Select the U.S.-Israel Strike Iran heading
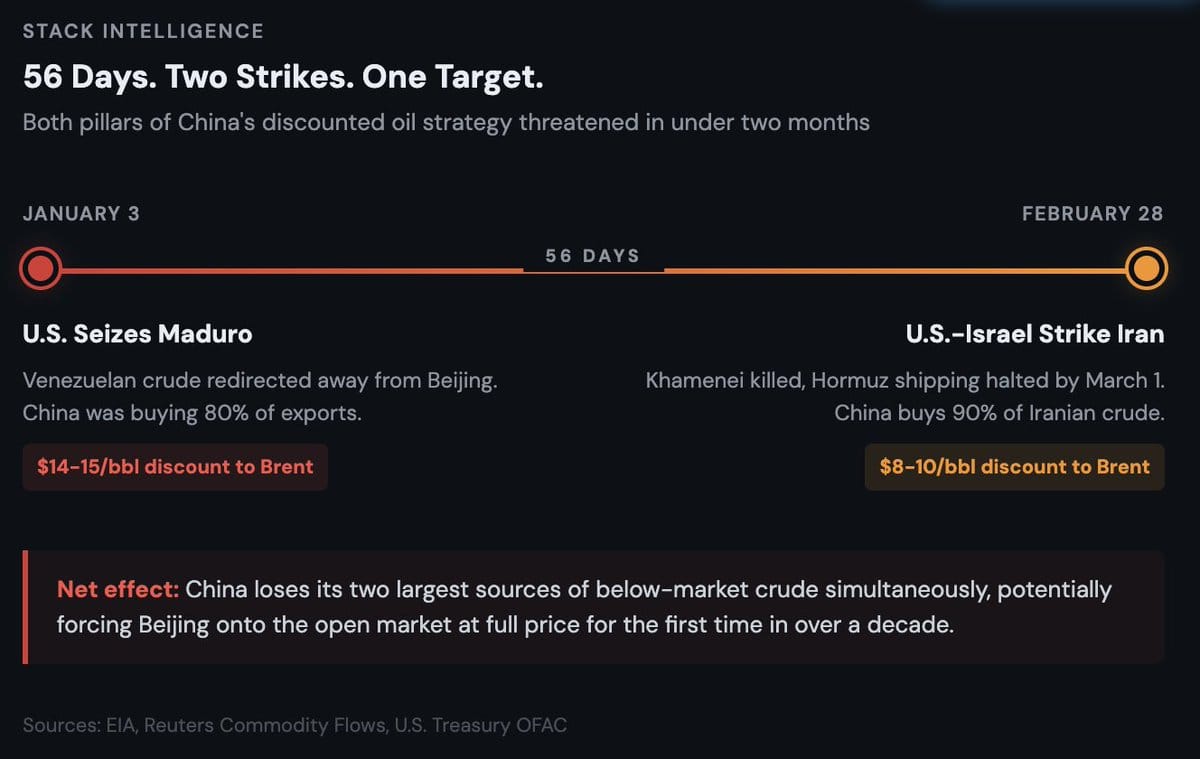The image size is (1200, 759). coord(1035,334)
